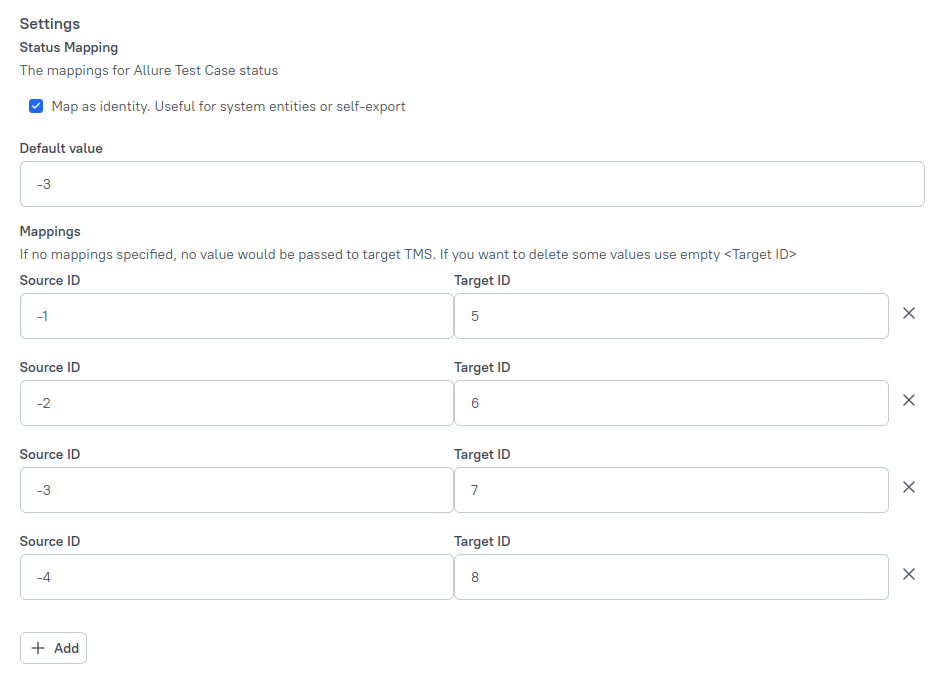Click the Source ID field containing -1
Screen dimensions: 945x684
coord(236,315)
